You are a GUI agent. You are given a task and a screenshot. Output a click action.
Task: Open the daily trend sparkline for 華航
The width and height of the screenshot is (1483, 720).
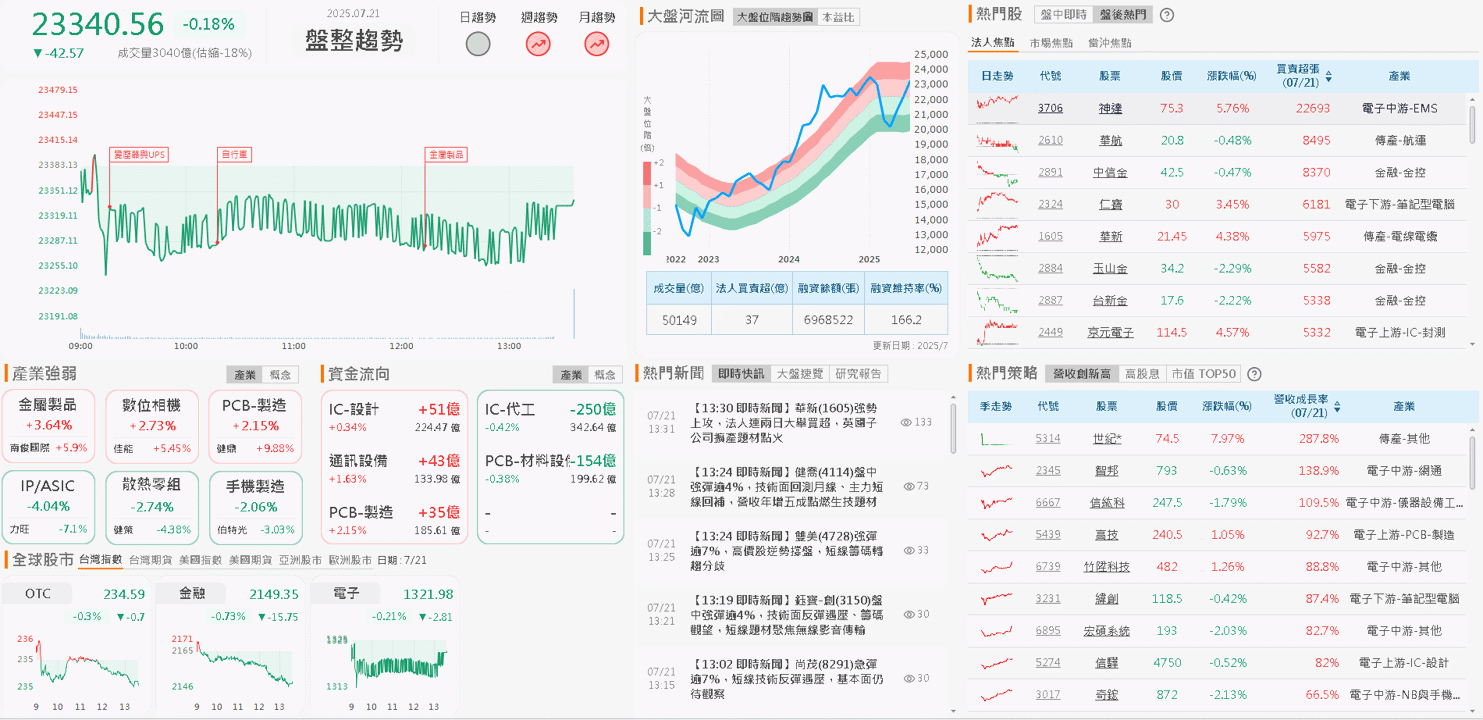pyautogui.click(x=997, y=140)
